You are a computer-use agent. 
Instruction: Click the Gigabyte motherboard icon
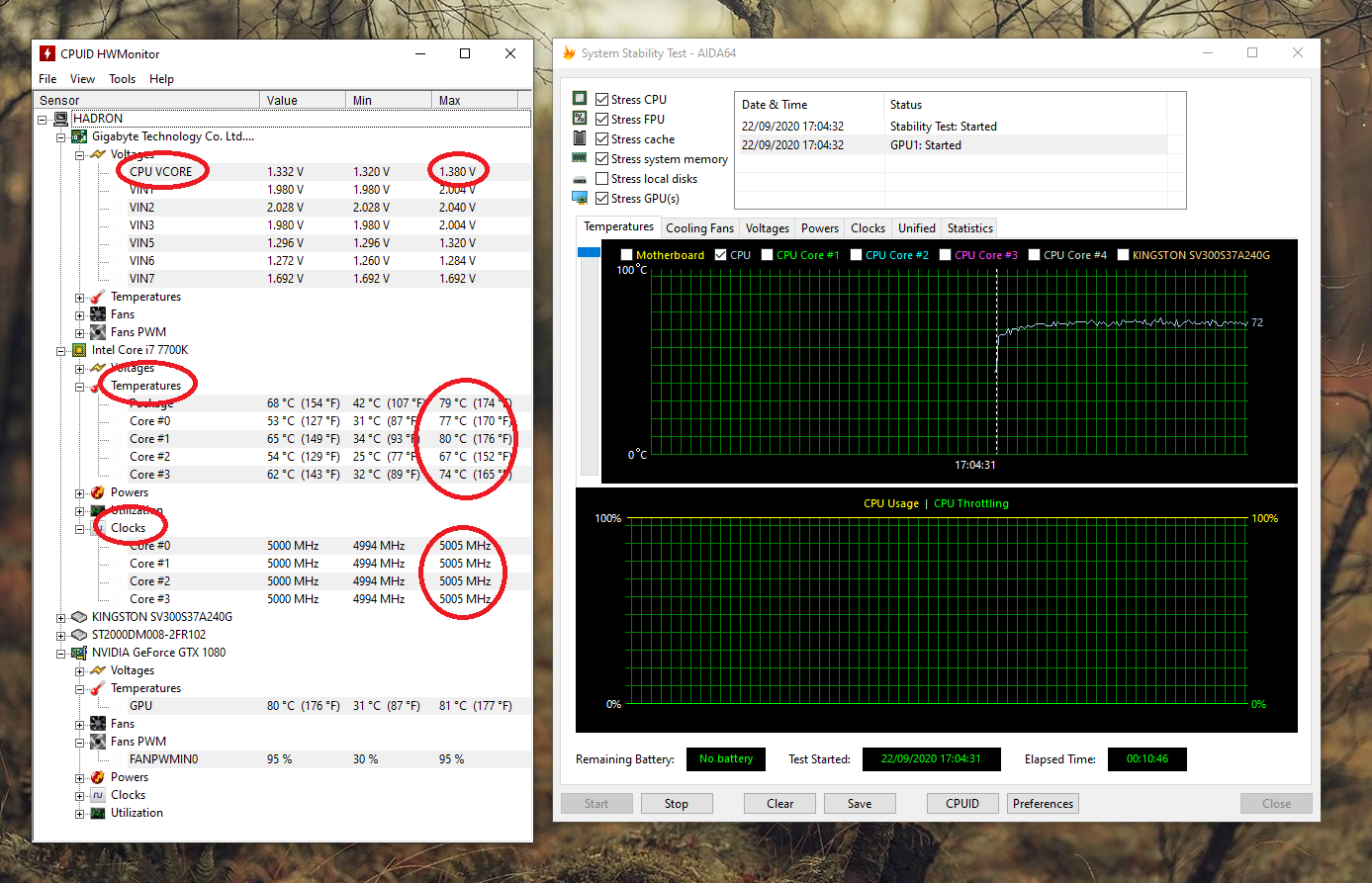click(79, 136)
